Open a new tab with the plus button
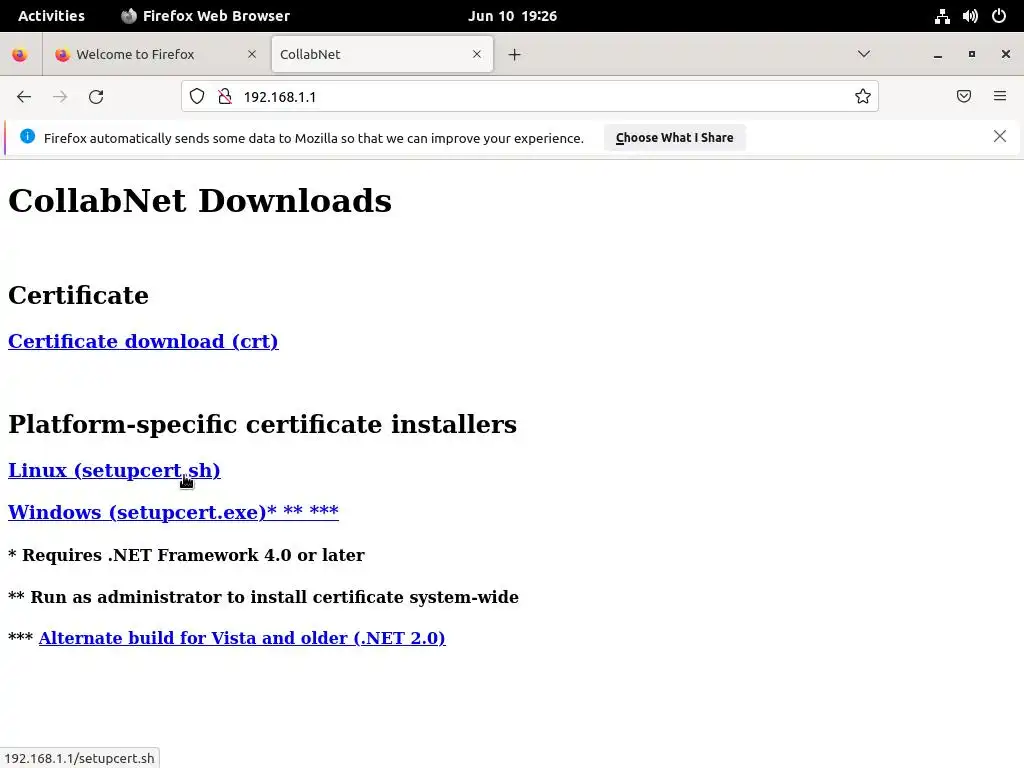Viewport: 1024px width, 768px height. [x=515, y=55]
